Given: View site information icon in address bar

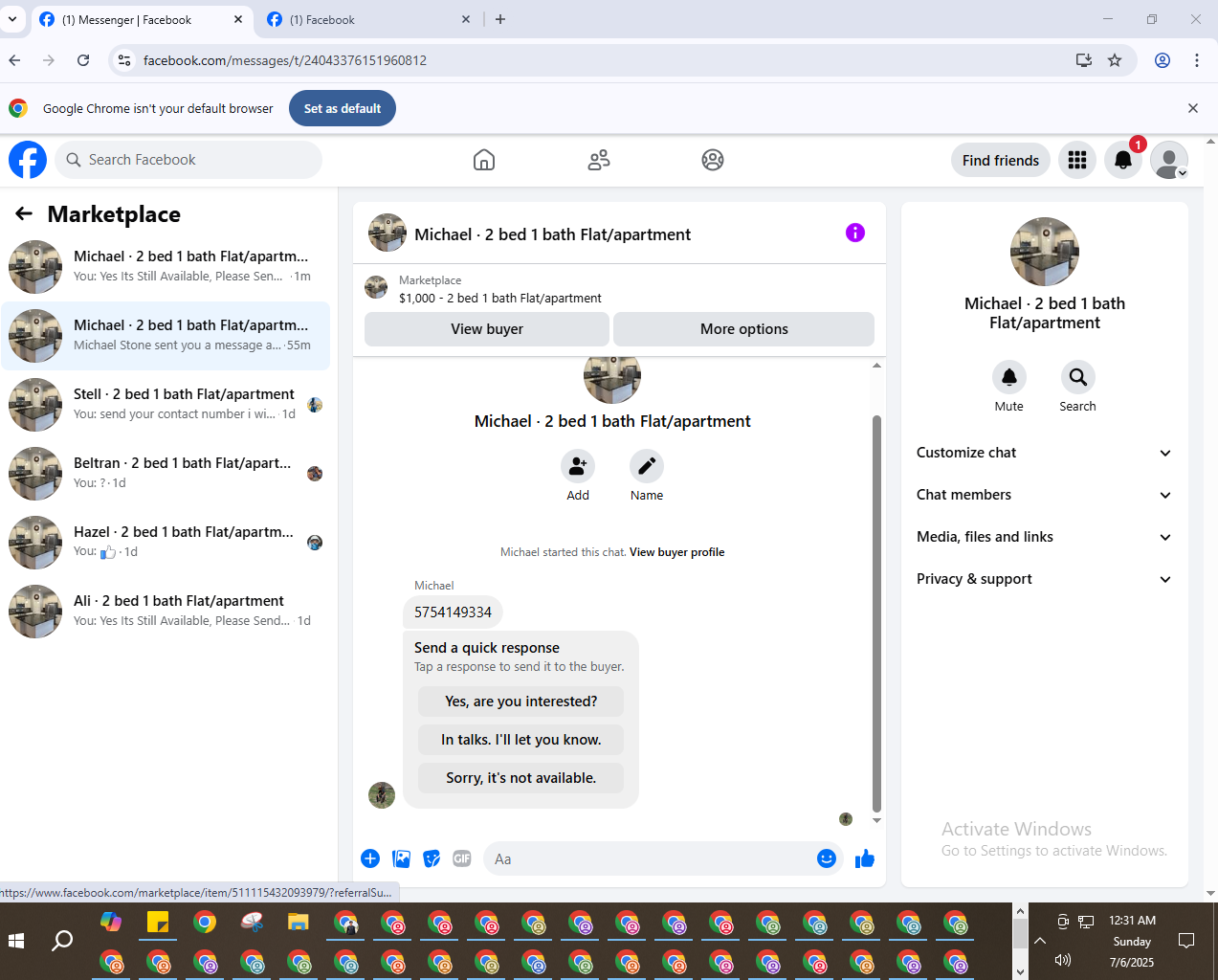Looking at the screenshot, I should pyautogui.click(x=123, y=60).
